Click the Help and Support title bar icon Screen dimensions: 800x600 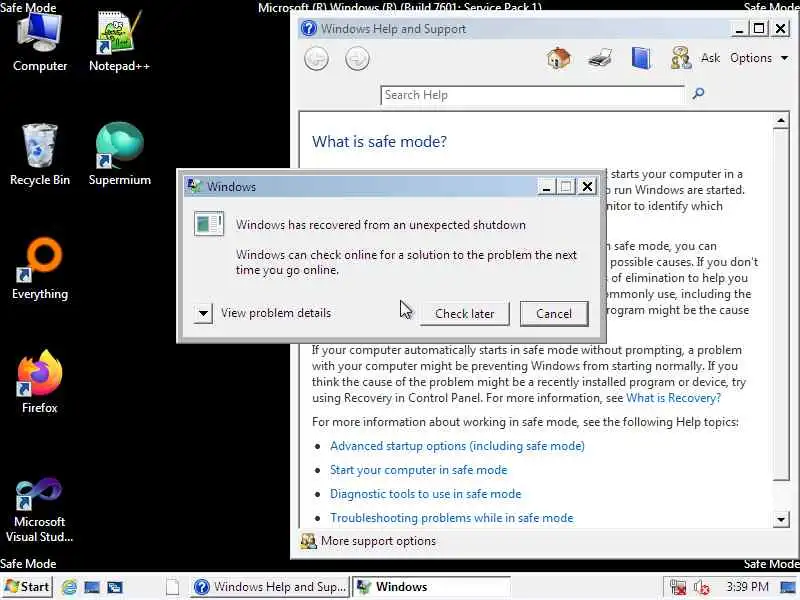(309, 28)
